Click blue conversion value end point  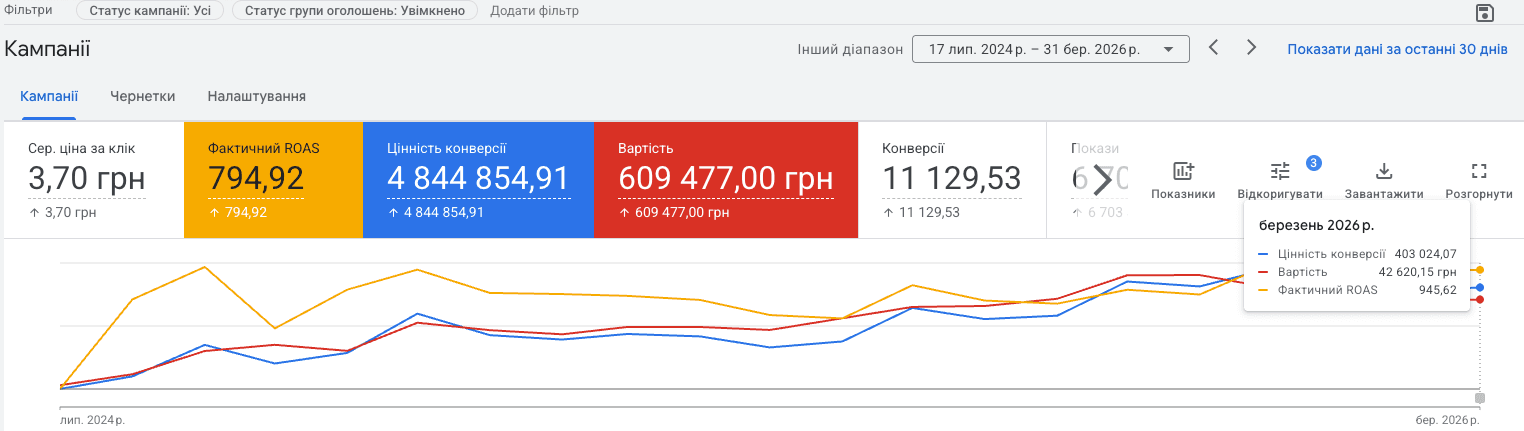(1480, 287)
